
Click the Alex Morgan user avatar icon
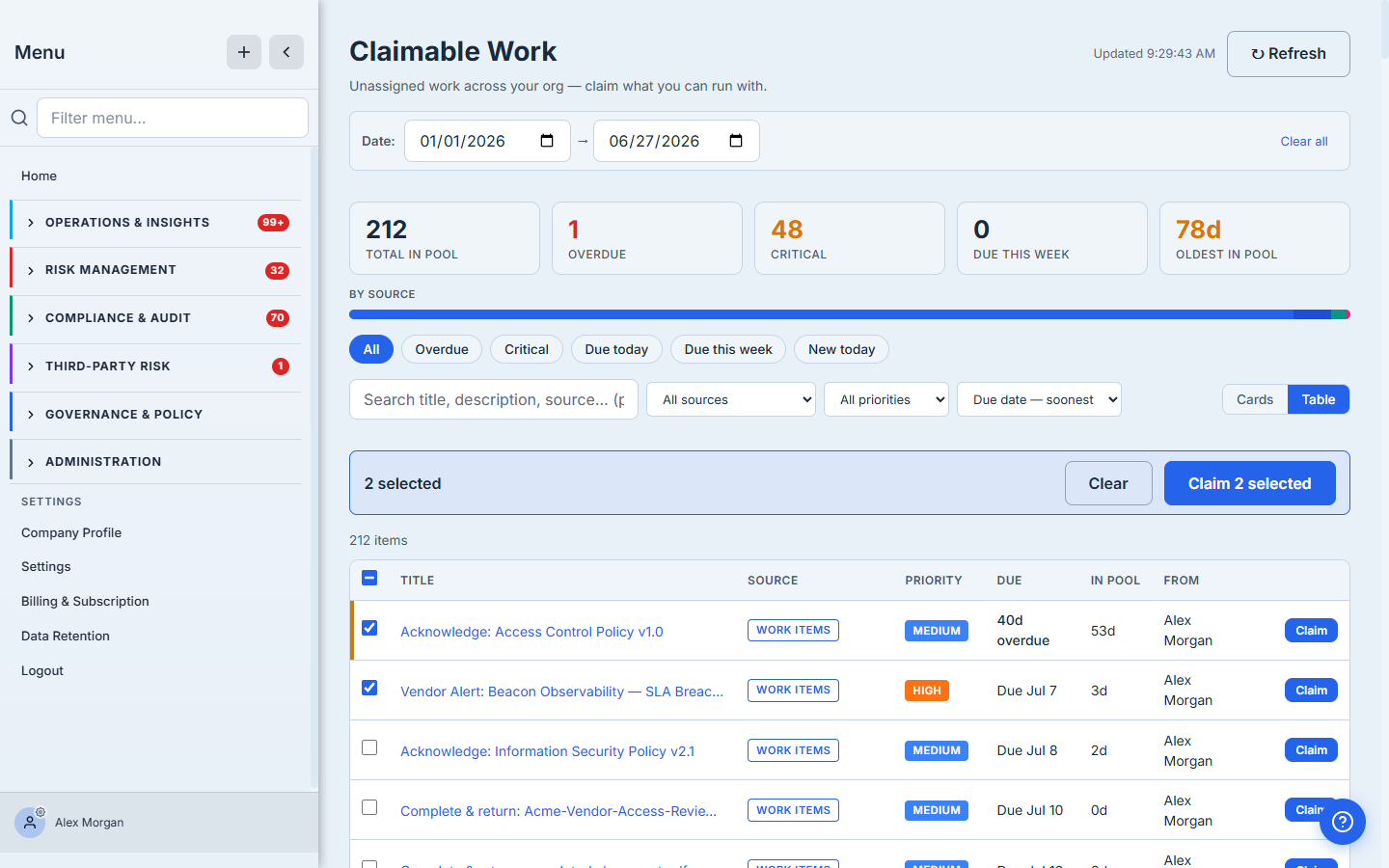point(30,823)
